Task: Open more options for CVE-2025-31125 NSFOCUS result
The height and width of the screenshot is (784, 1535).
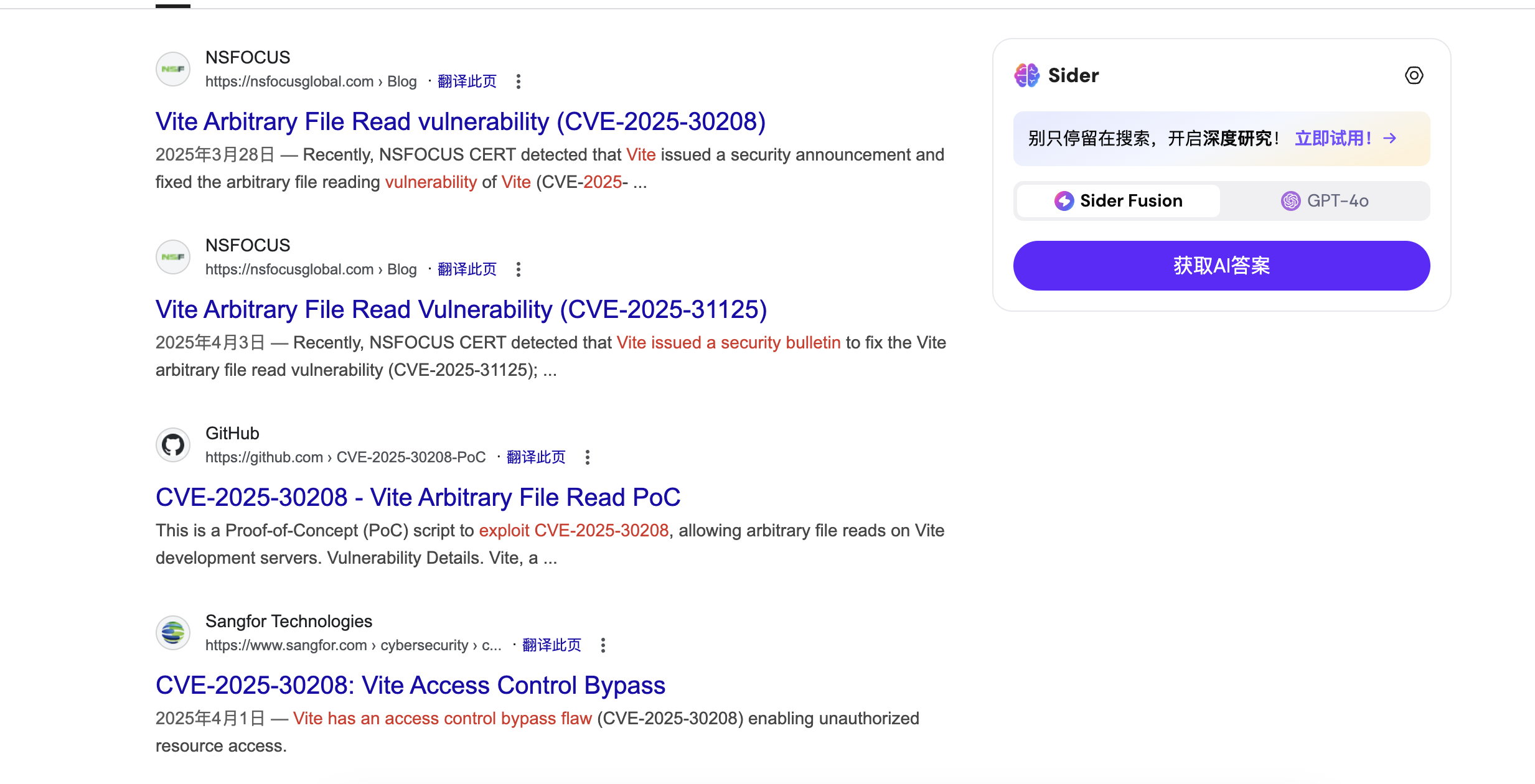Action: 518,269
